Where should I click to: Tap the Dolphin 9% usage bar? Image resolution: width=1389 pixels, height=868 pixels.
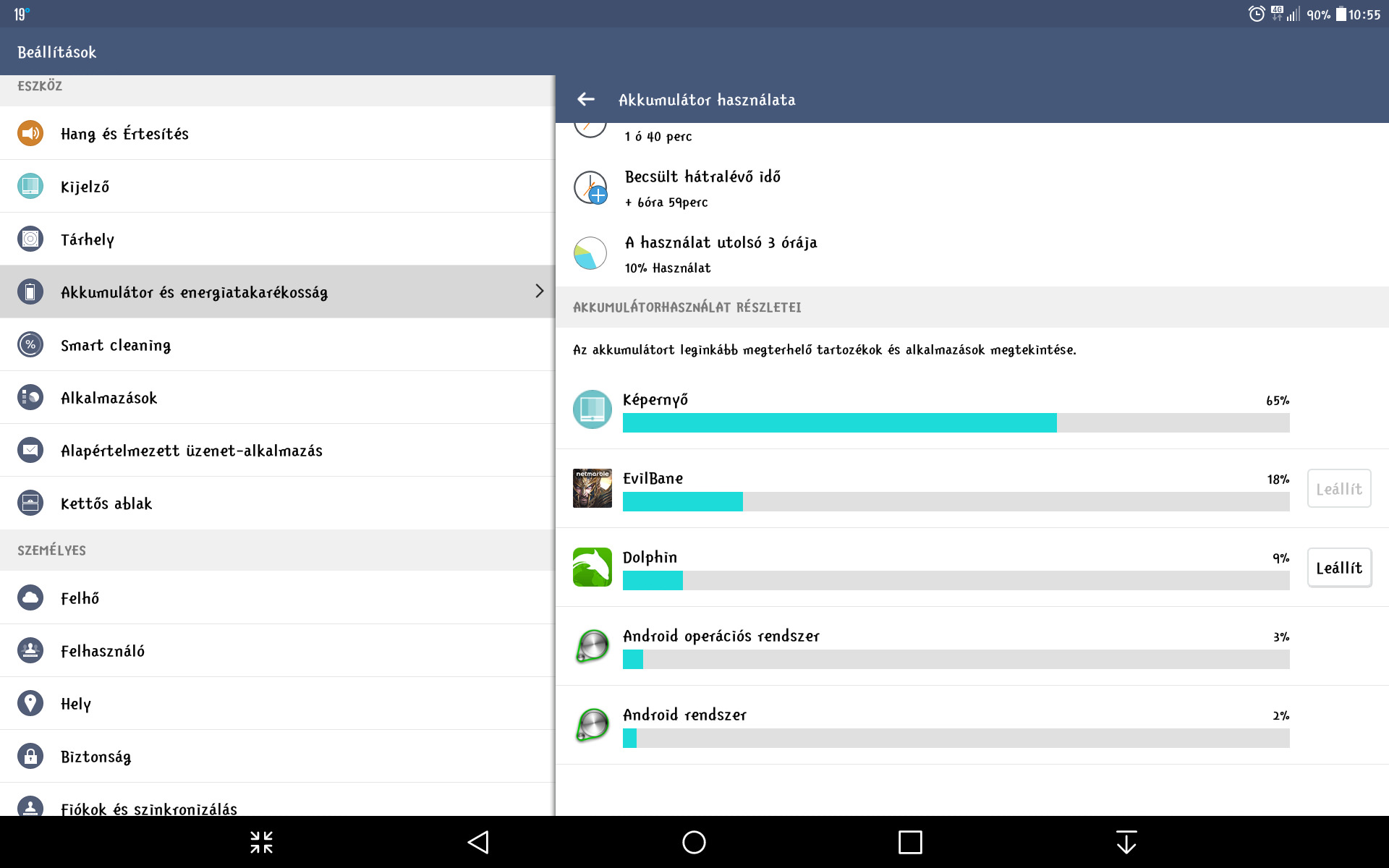point(956,581)
